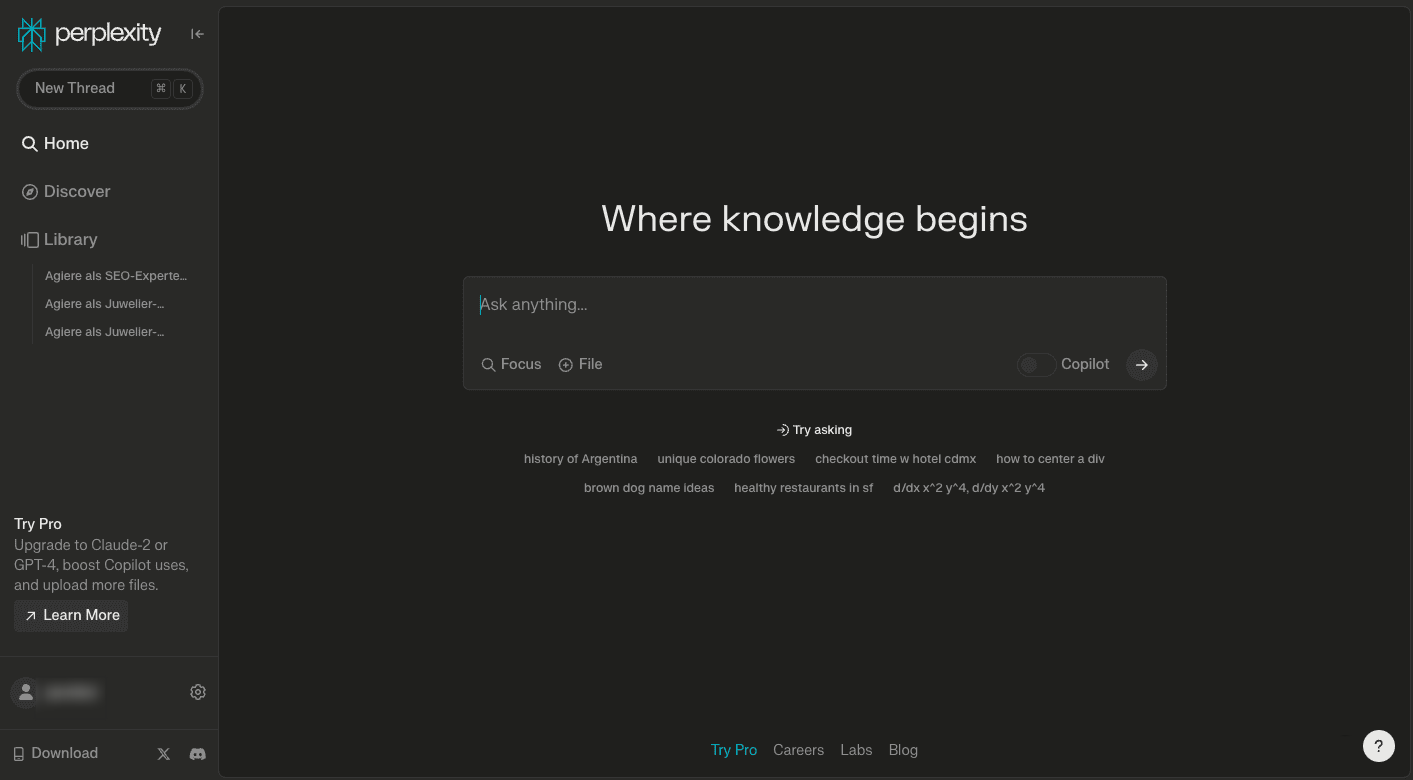Try the 'how to center a div' suggestion

tap(1050, 459)
